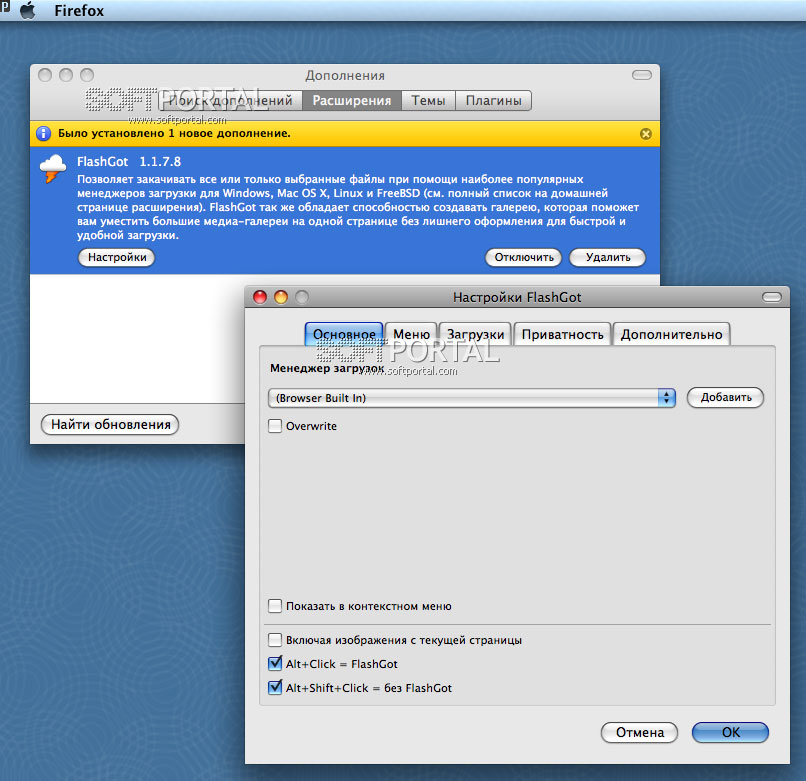Click OK to confirm FlashGot settings
Image resolution: width=806 pixels, height=781 pixels.
[730, 732]
